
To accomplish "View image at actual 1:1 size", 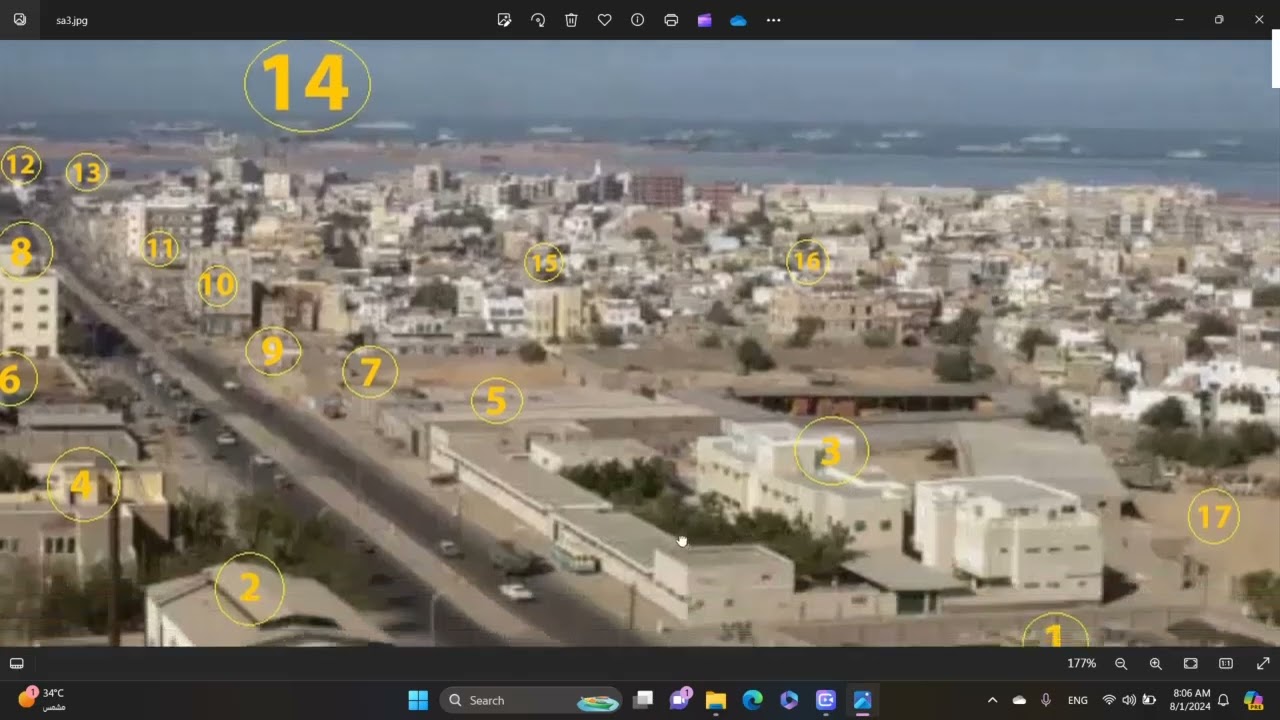I will click(1226, 663).
